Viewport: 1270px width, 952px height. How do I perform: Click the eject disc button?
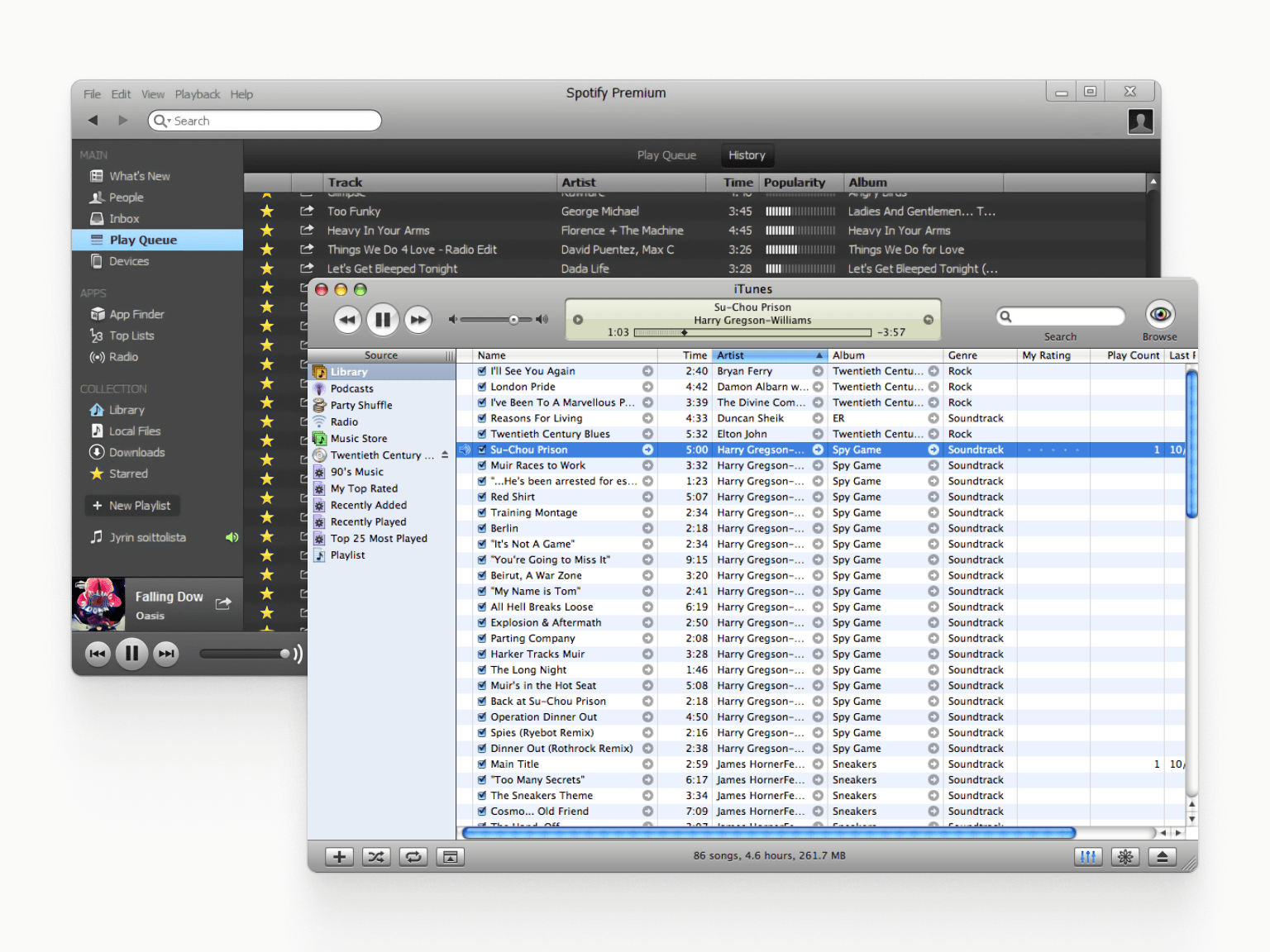coord(1162,857)
